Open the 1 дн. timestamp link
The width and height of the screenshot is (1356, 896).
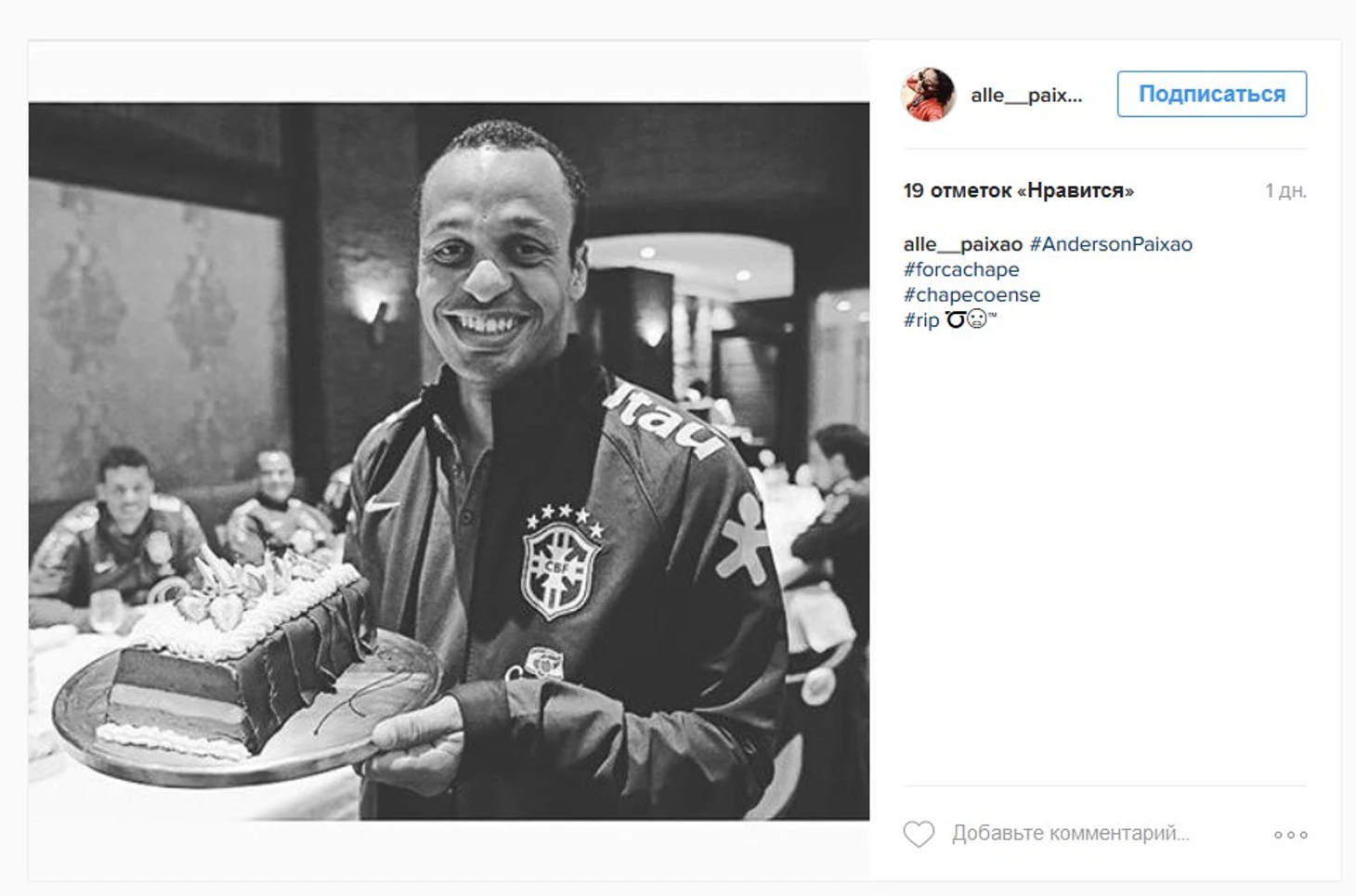coord(1285,190)
